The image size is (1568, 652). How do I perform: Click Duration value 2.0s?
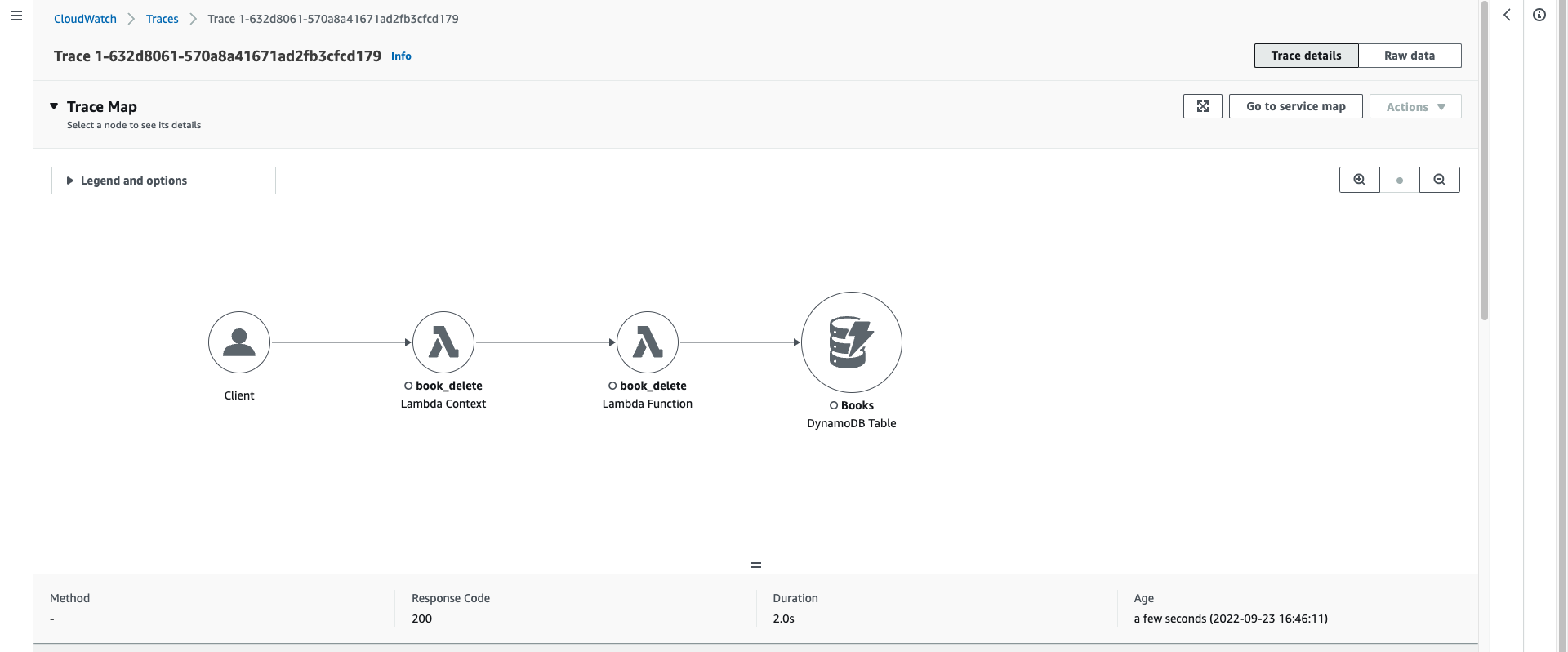(784, 619)
